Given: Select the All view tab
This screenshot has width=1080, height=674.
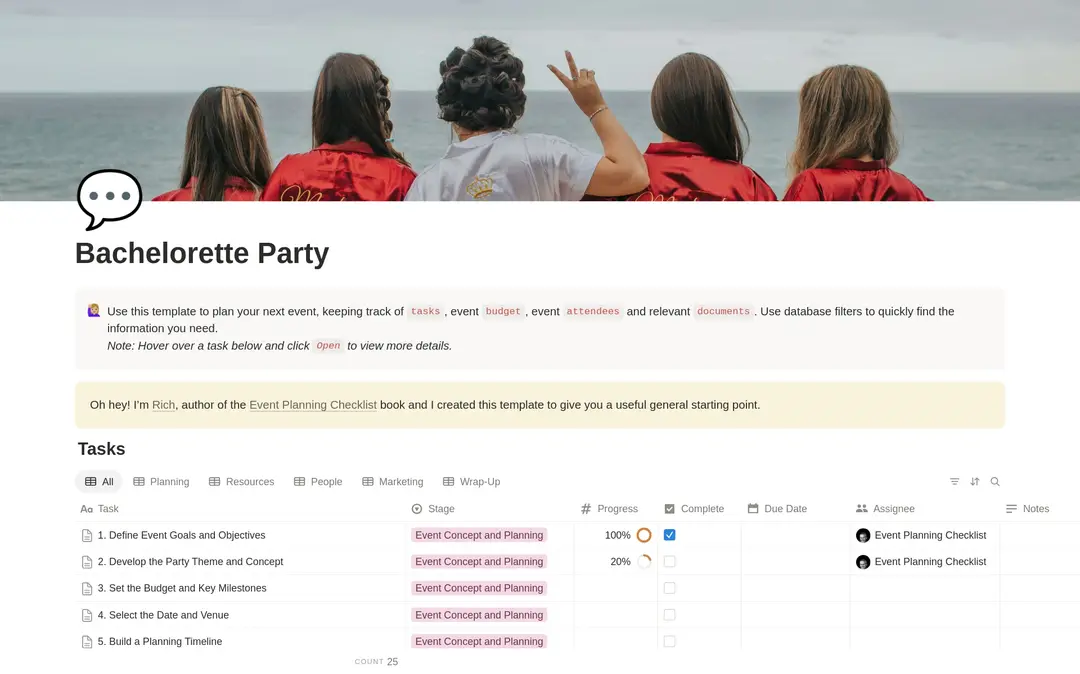Looking at the screenshot, I should tap(99, 482).
